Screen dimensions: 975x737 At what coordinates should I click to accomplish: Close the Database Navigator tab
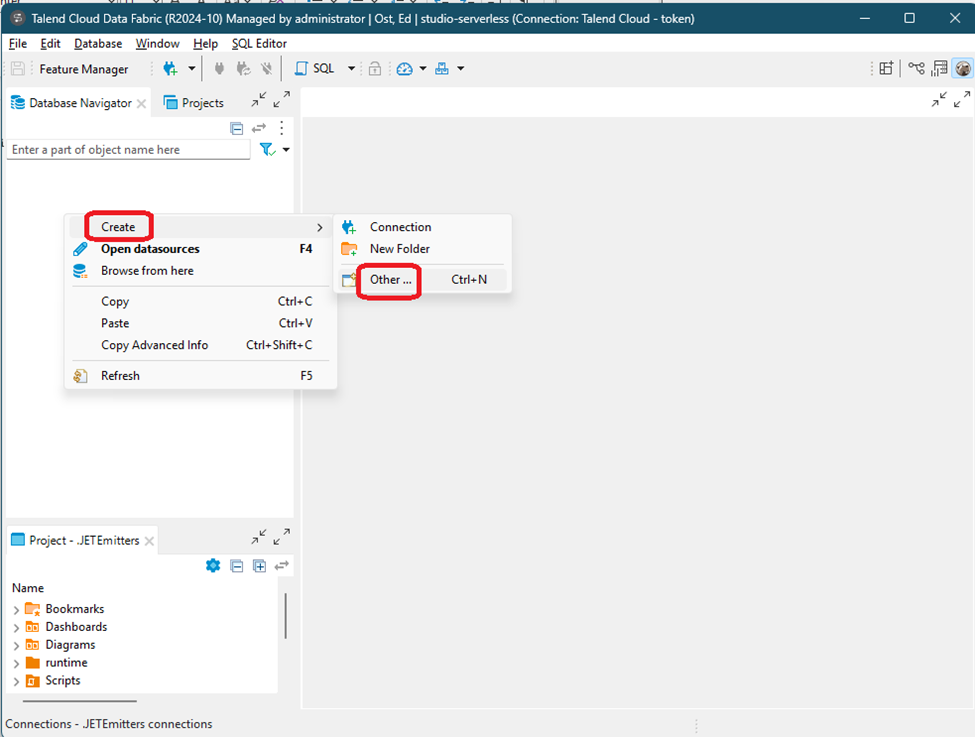coord(142,103)
